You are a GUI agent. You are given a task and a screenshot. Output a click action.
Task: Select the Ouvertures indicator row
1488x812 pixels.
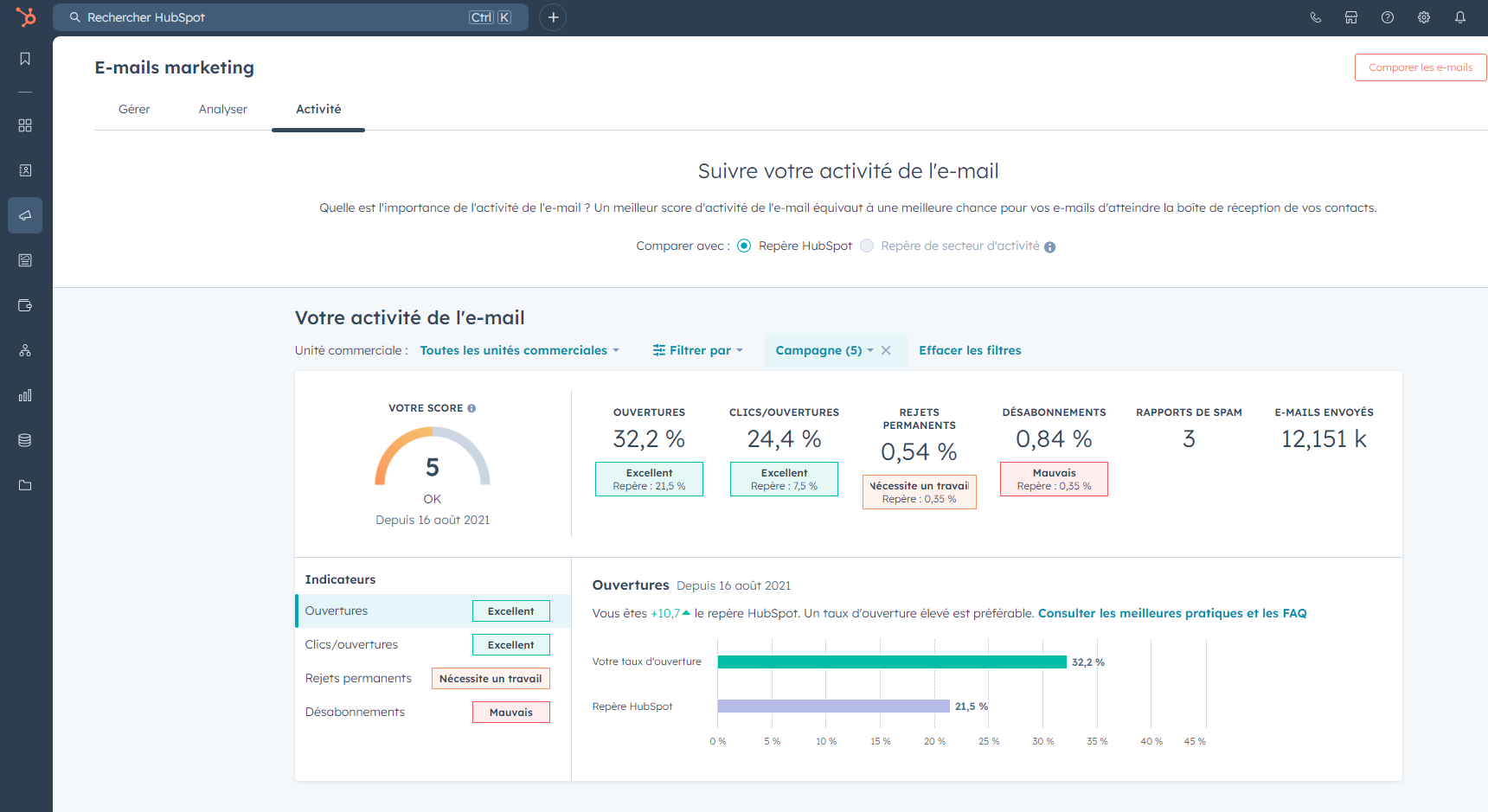coord(433,611)
